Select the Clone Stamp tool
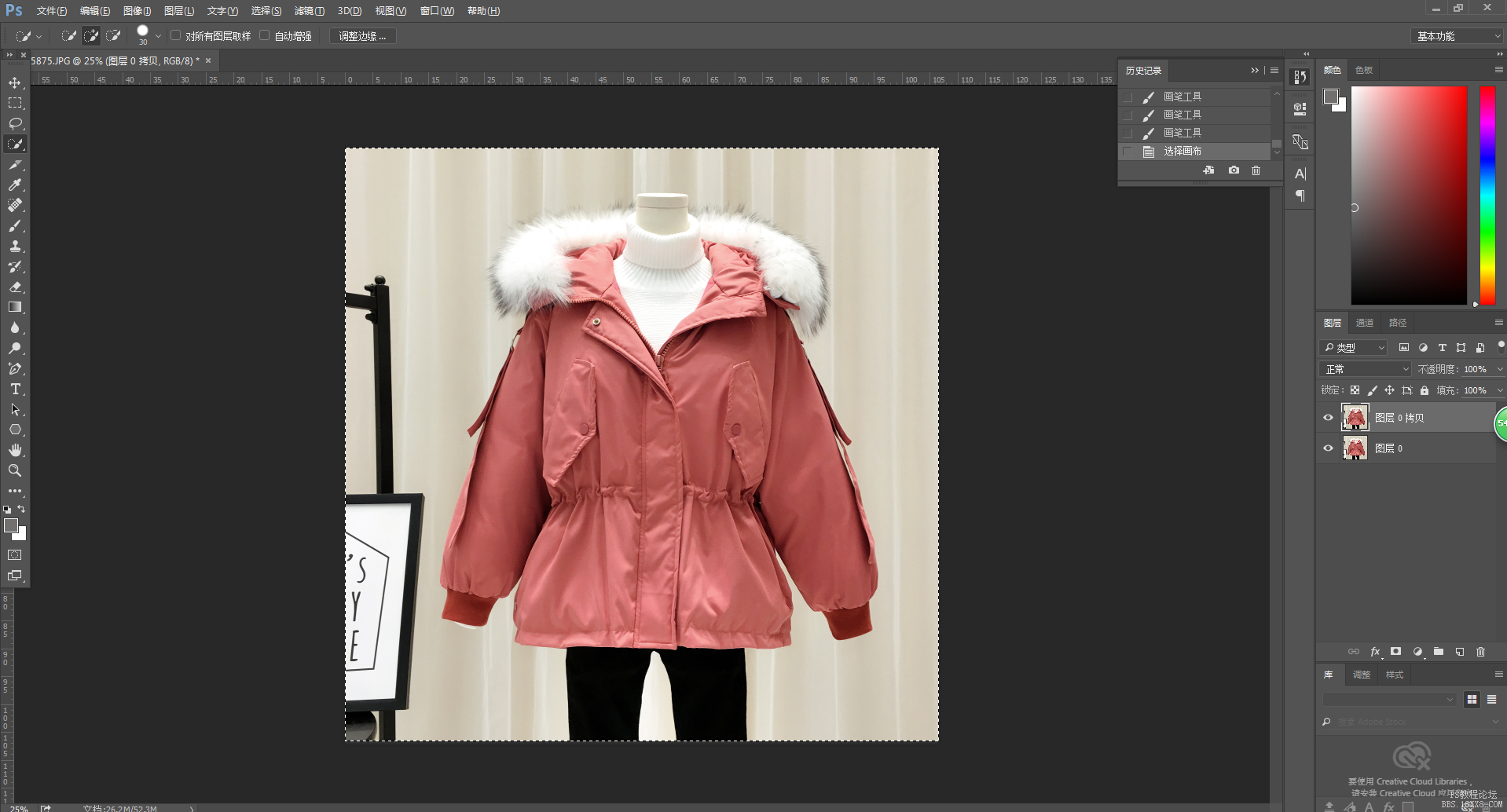 (15, 246)
